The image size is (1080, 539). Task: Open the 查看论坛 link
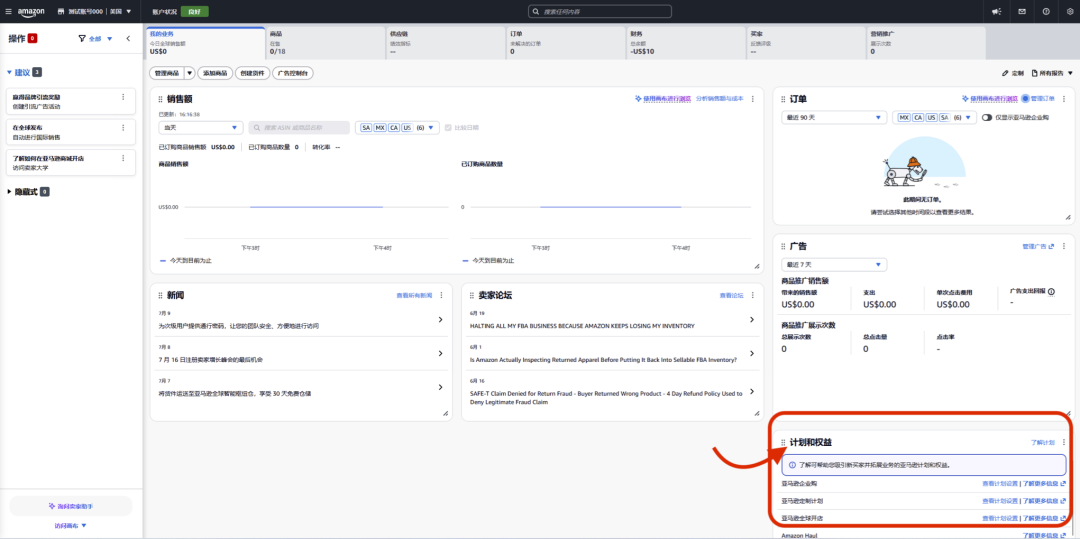[731, 295]
